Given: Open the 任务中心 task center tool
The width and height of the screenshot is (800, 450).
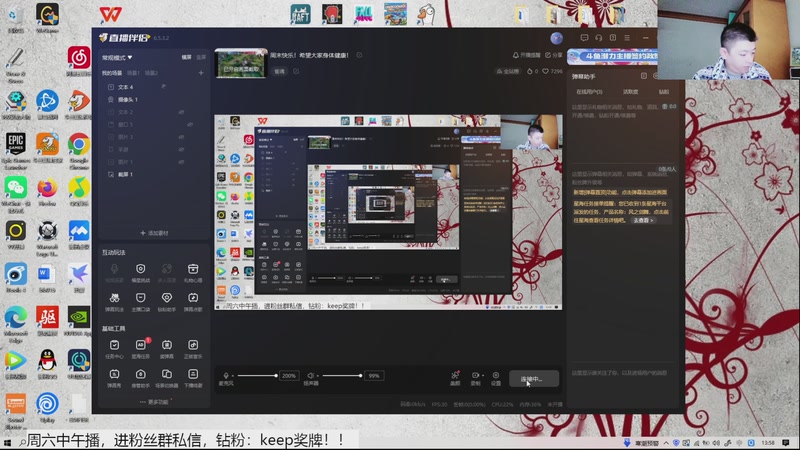Looking at the screenshot, I should (114, 349).
